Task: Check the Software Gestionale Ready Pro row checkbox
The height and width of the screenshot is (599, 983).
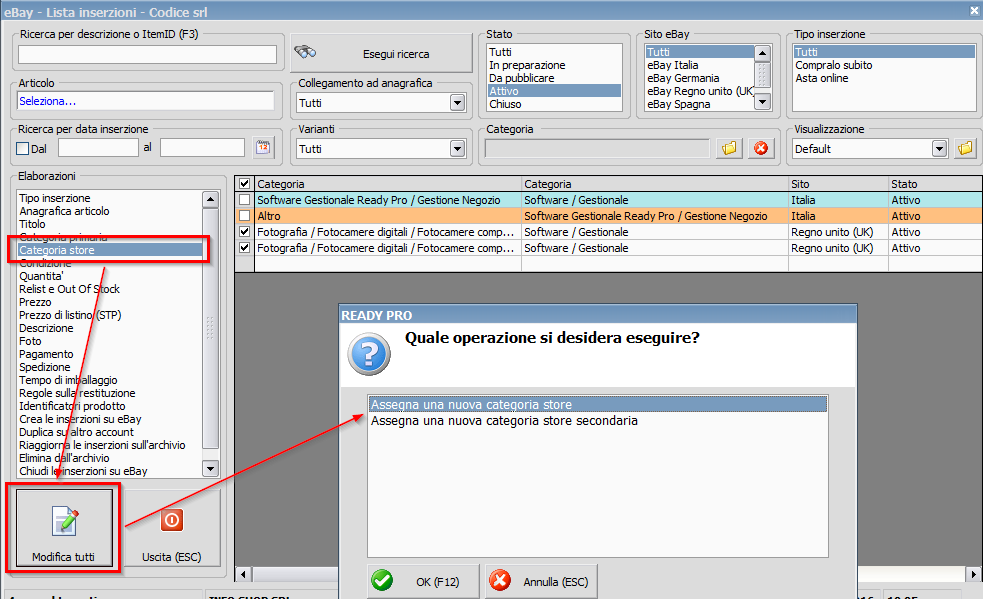Action: [244, 200]
